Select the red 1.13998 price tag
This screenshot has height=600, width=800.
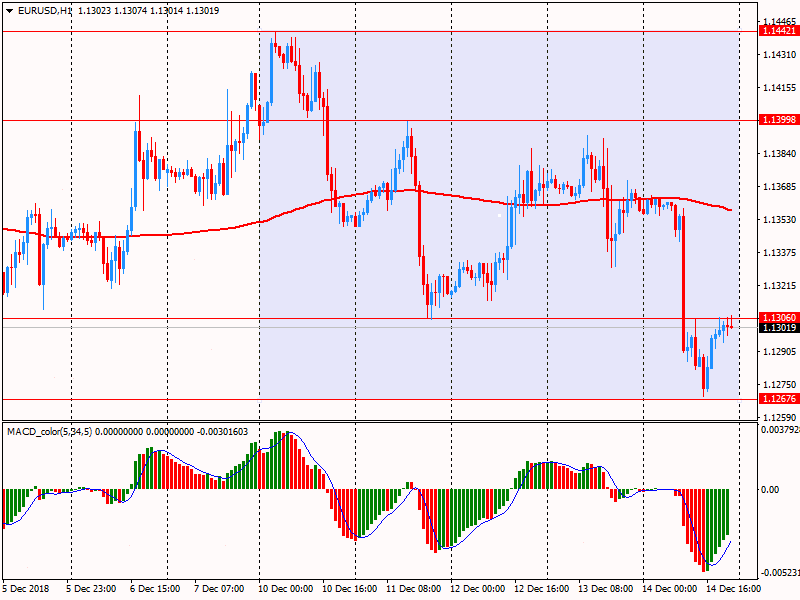pos(779,120)
